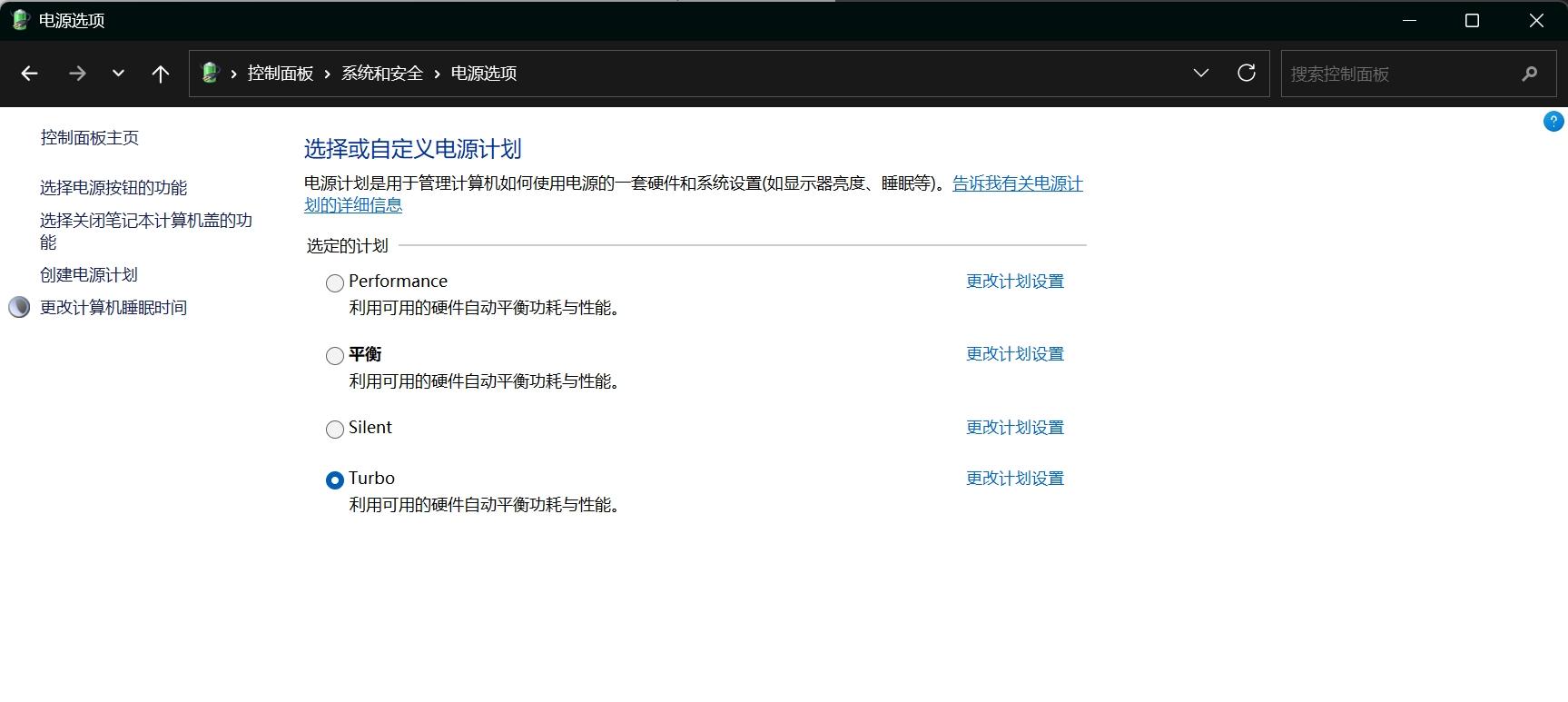
Task: Expand the address bar history dropdown
Action: coord(1200,74)
